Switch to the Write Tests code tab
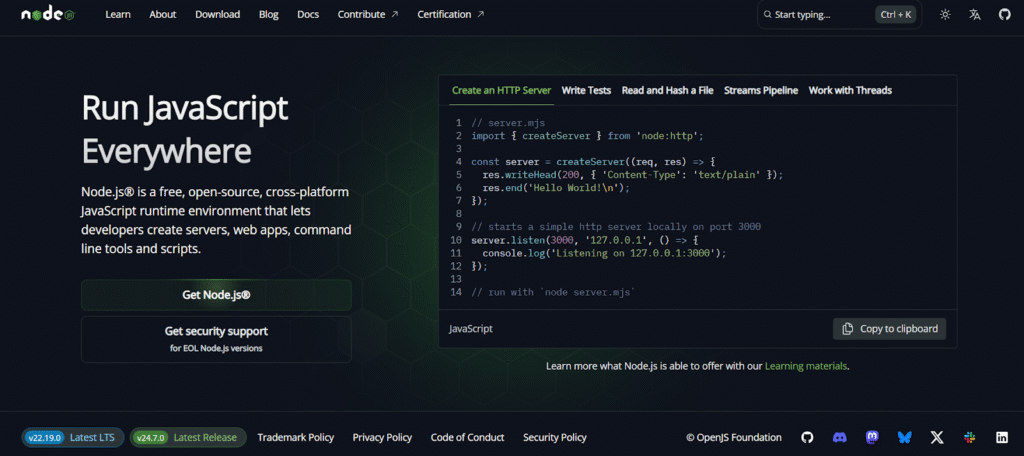This screenshot has height=456, width=1024. 586,90
